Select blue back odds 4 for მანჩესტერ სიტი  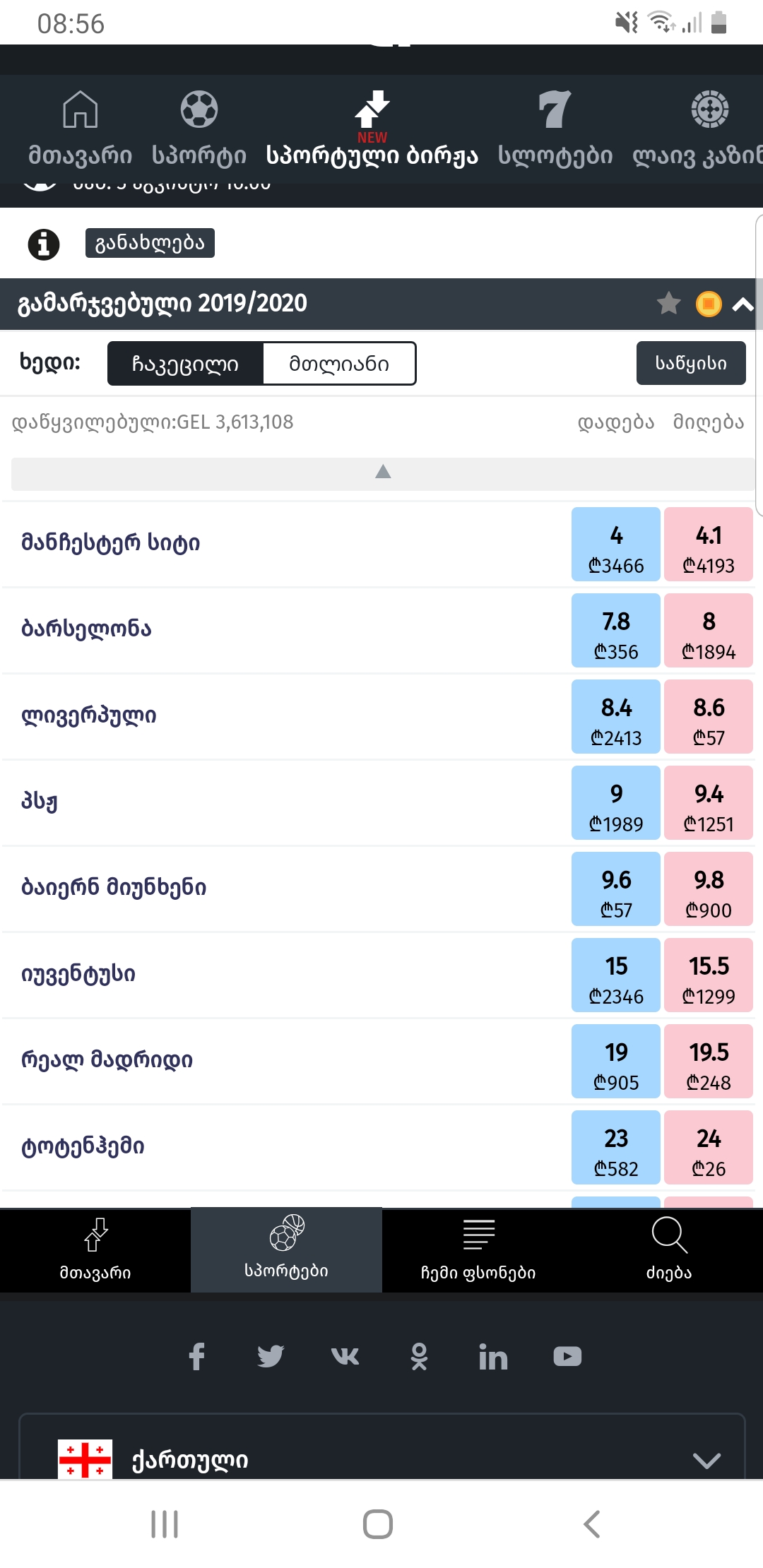(x=616, y=545)
